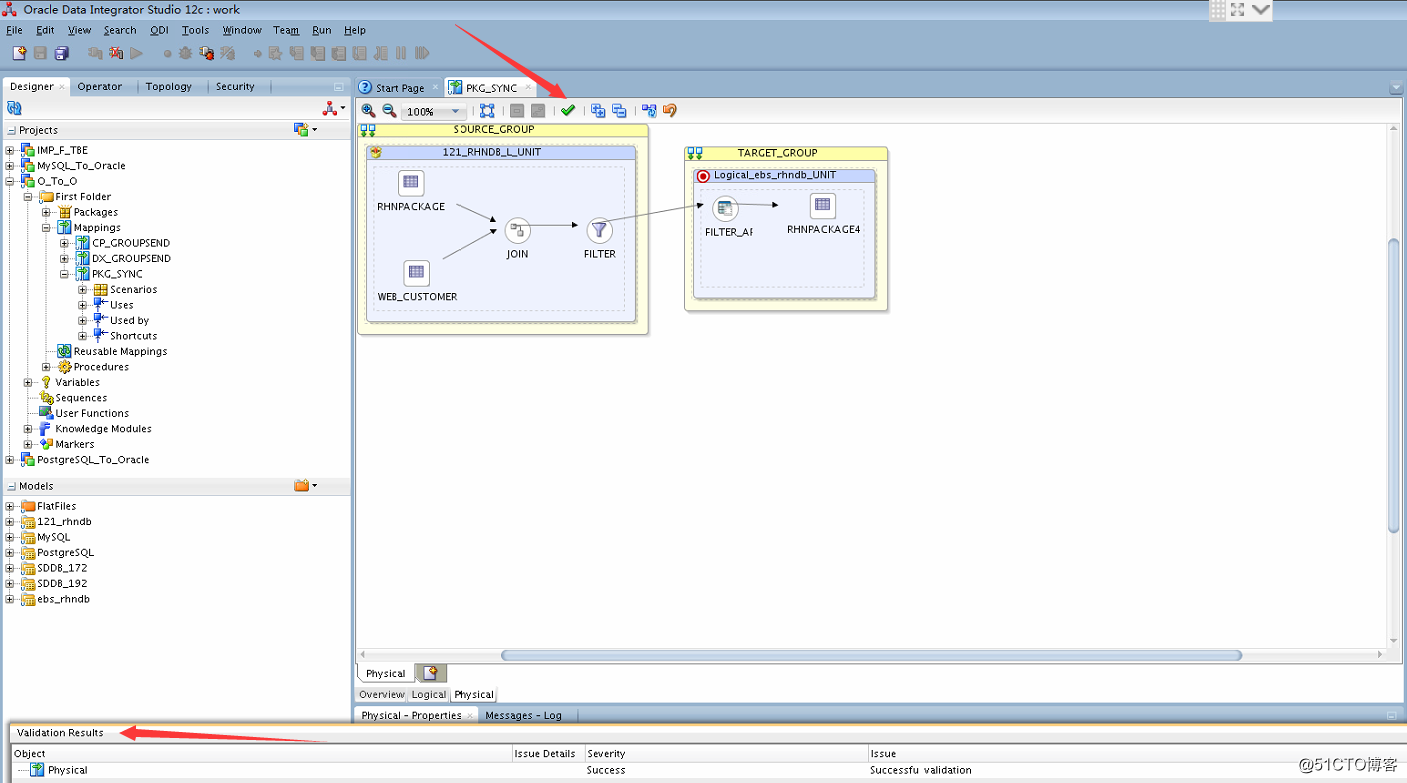Click the Save All toolbar icon
This screenshot has height=783, width=1407.
click(61, 53)
